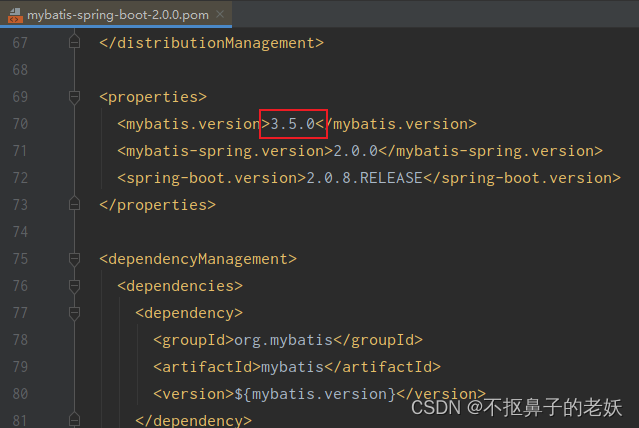Click the </distributionManagement> closing tag
The image size is (639, 428).
point(212,43)
